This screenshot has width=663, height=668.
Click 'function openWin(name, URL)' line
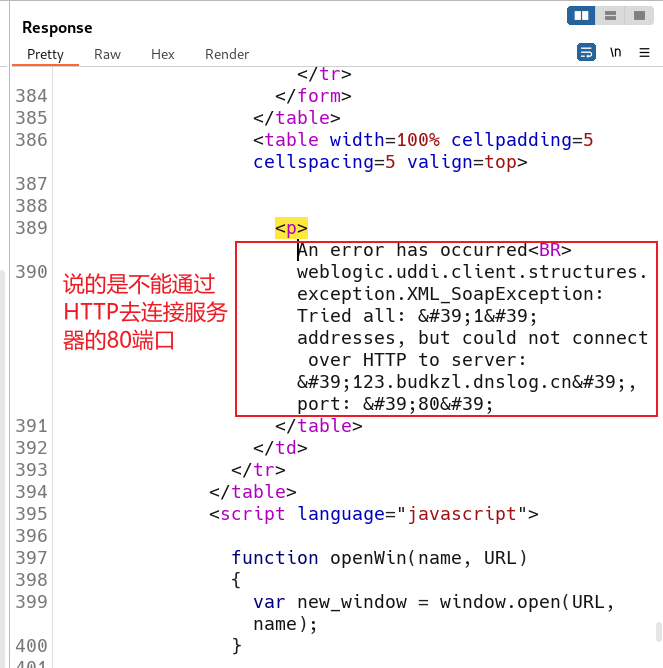[379, 558]
